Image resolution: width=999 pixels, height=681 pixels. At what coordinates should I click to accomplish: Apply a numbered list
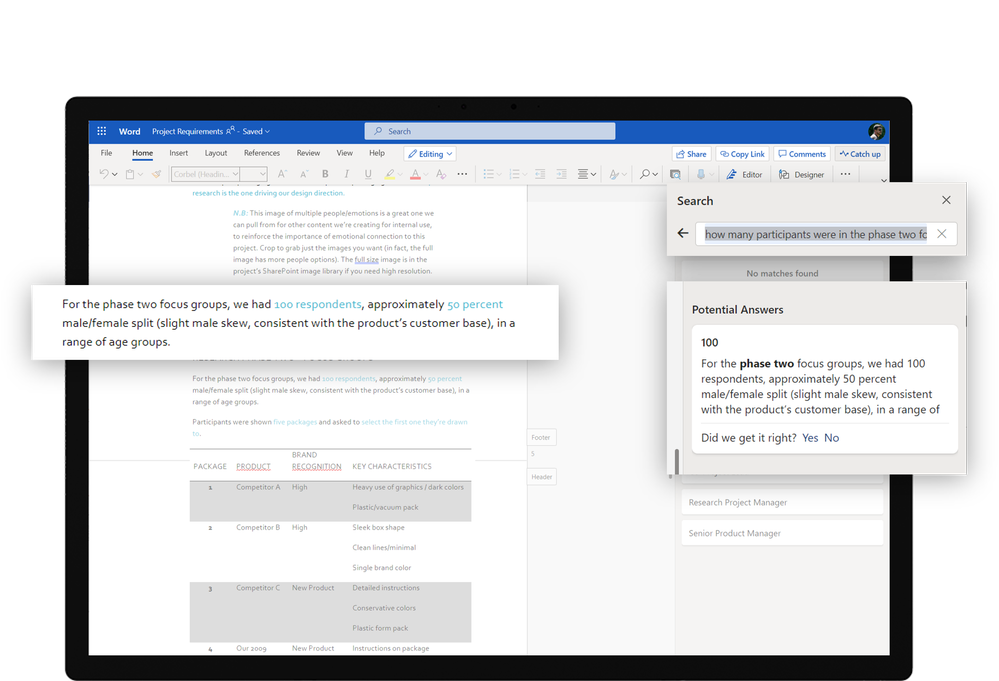click(x=514, y=174)
